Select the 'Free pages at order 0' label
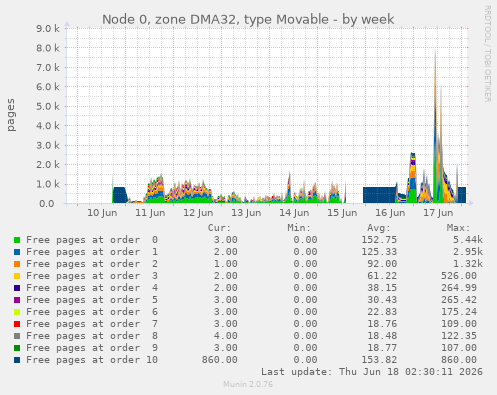The width and height of the screenshot is (497, 395). [92, 240]
